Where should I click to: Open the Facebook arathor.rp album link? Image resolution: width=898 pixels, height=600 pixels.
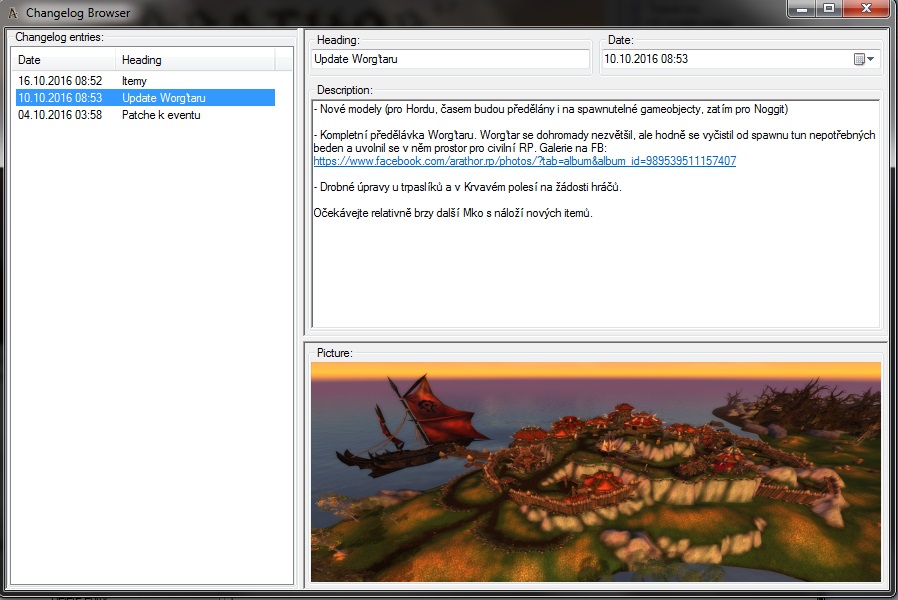pos(524,161)
